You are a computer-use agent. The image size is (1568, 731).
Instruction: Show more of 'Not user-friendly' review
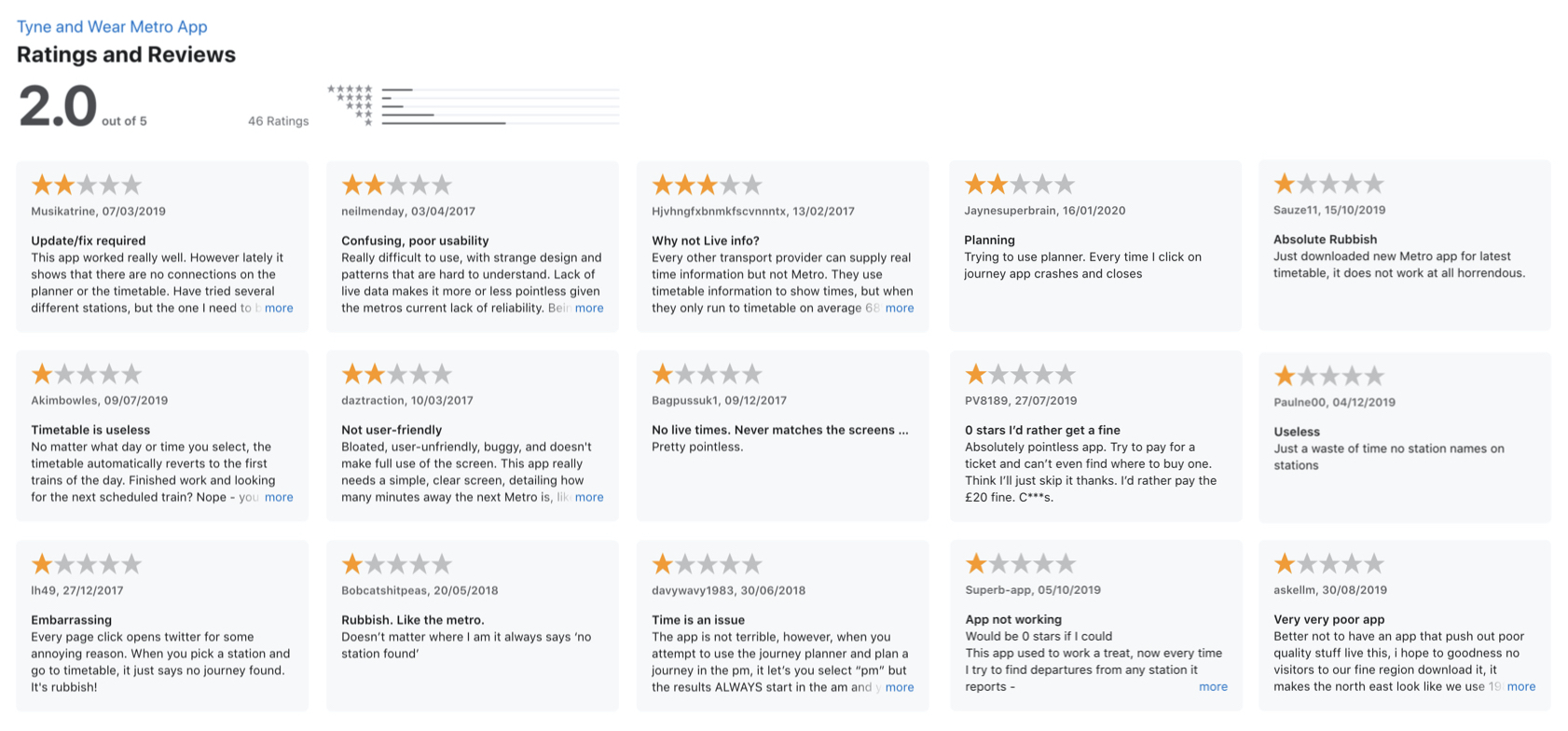(589, 497)
